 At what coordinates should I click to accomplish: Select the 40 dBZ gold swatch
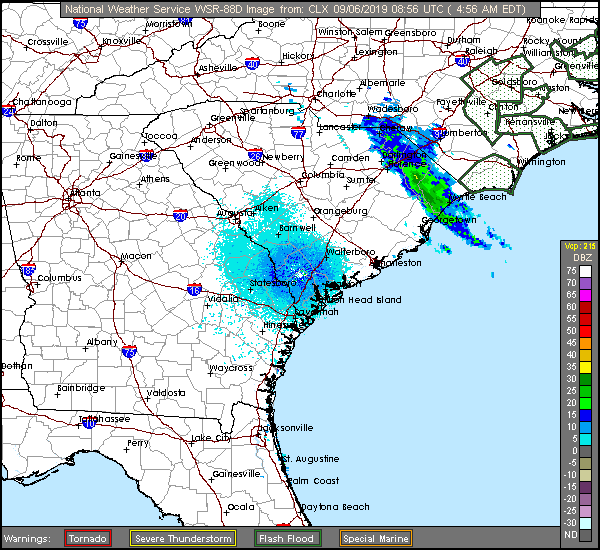[x=585, y=355]
